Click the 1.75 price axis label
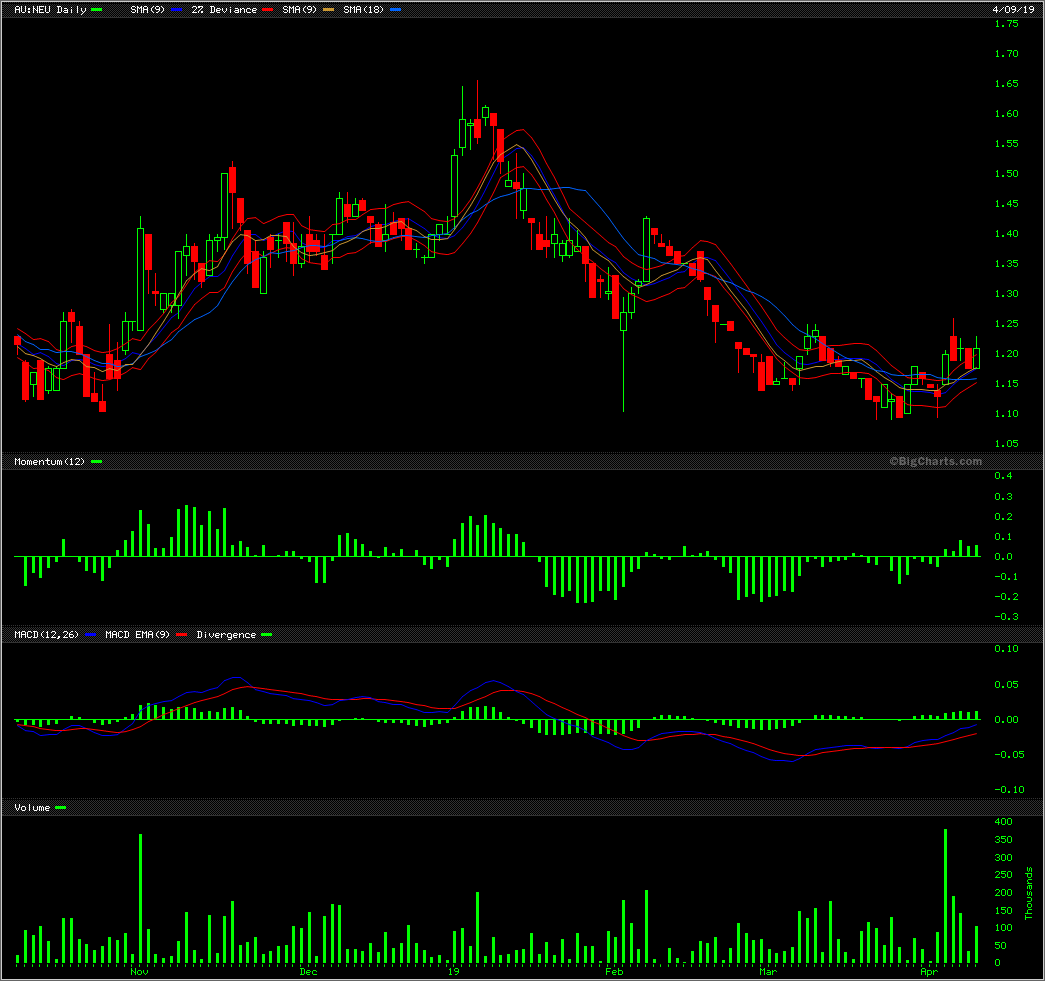Viewport: 1045px width, 981px height. click(1006, 23)
